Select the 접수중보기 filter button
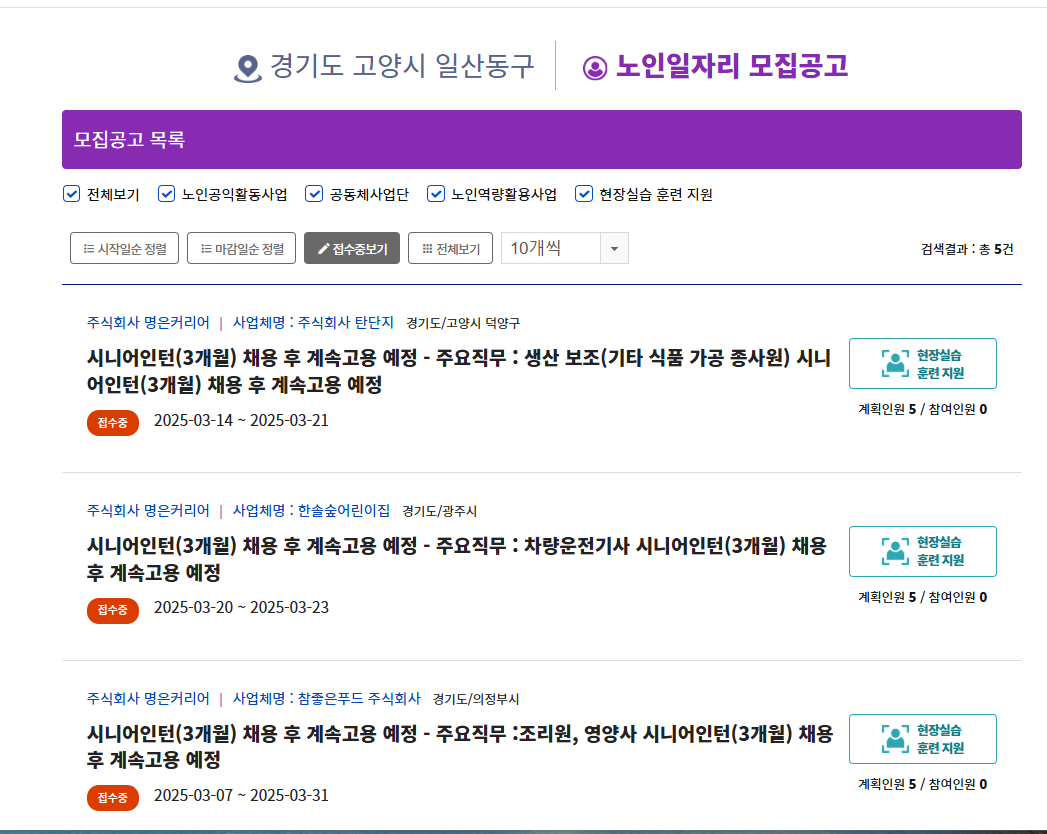Screen dimensions: 1047x834 [352, 248]
